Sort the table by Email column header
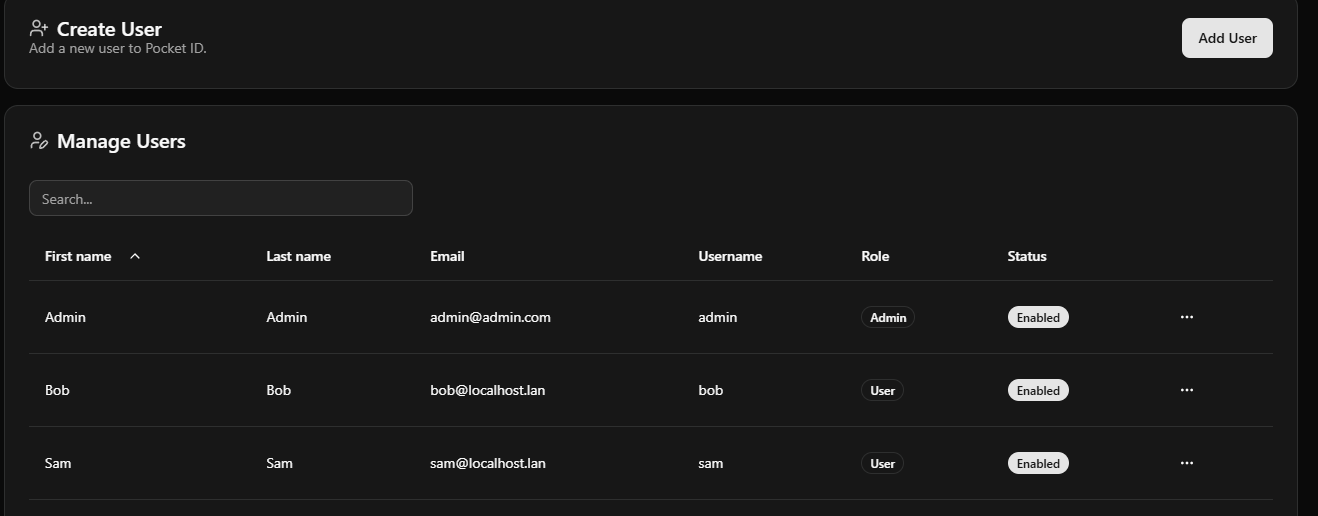Image resolution: width=1318 pixels, height=516 pixels. pos(447,256)
